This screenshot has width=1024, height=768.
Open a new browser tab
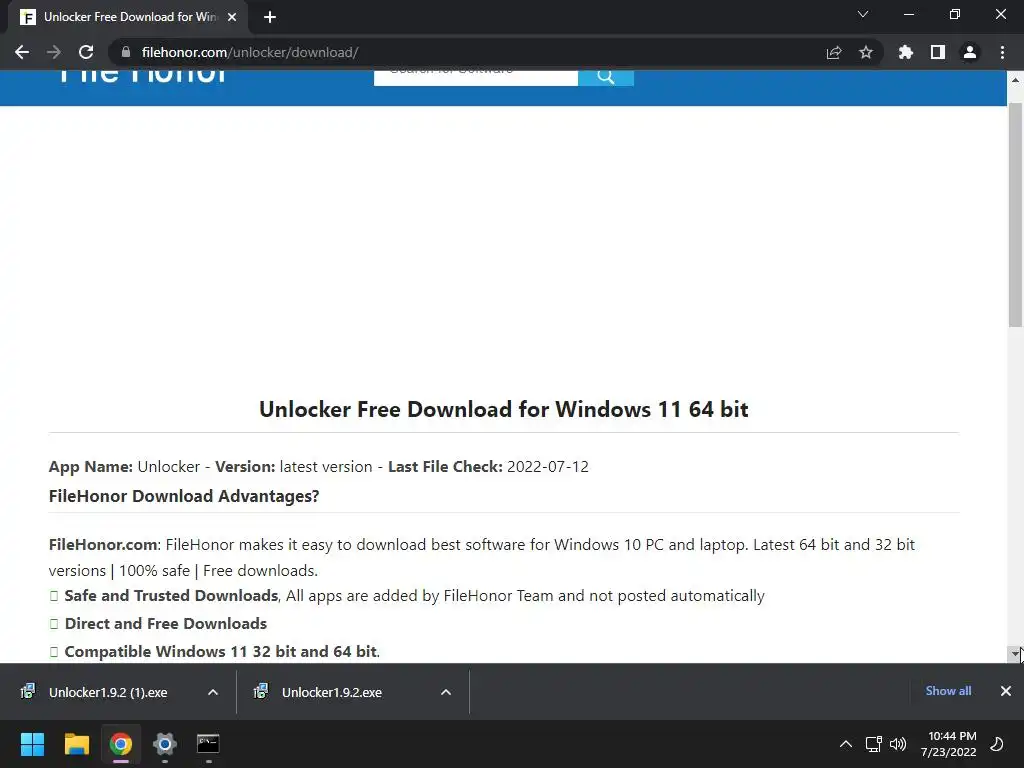tap(270, 17)
